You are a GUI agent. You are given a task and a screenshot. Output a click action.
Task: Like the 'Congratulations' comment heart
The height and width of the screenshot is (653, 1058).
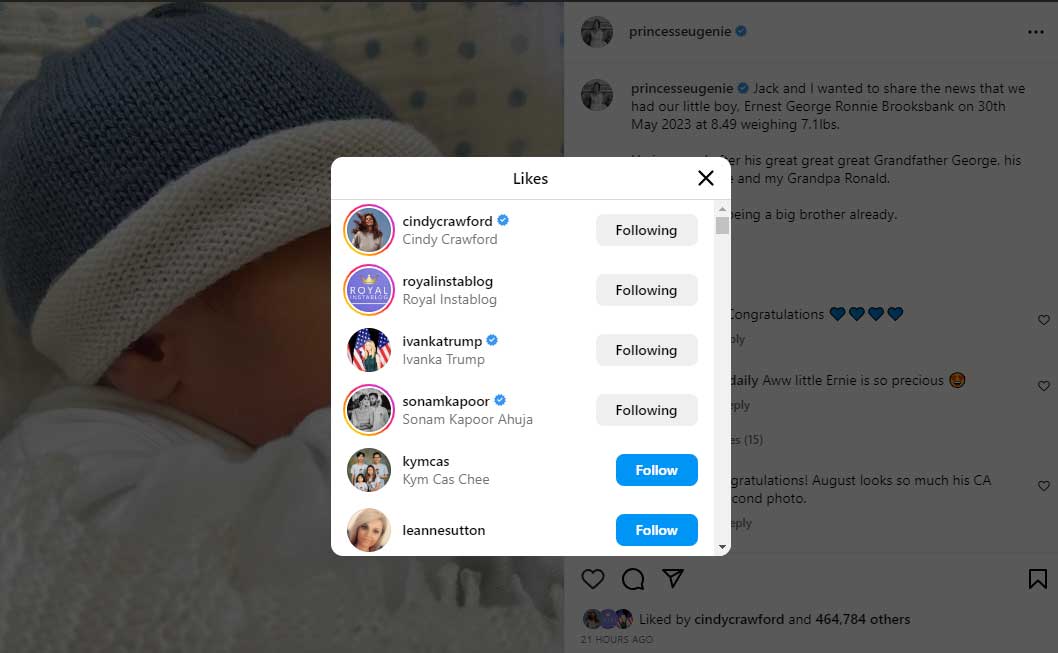(1043, 320)
